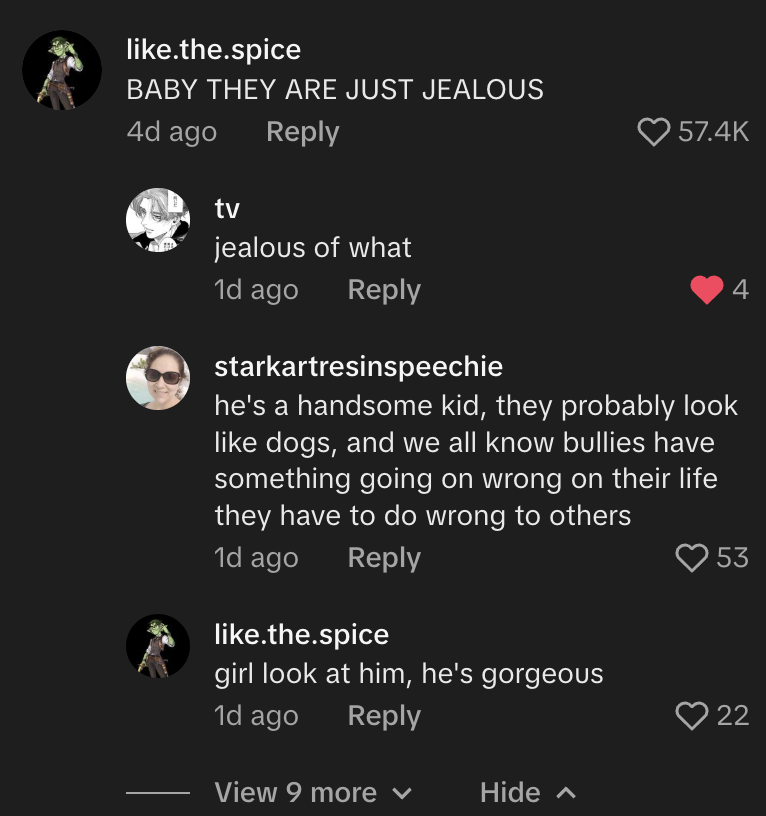This screenshot has height=816, width=766.
Task: Open like.the.spice avatar on the gorgeous reply
Action: tap(158, 646)
